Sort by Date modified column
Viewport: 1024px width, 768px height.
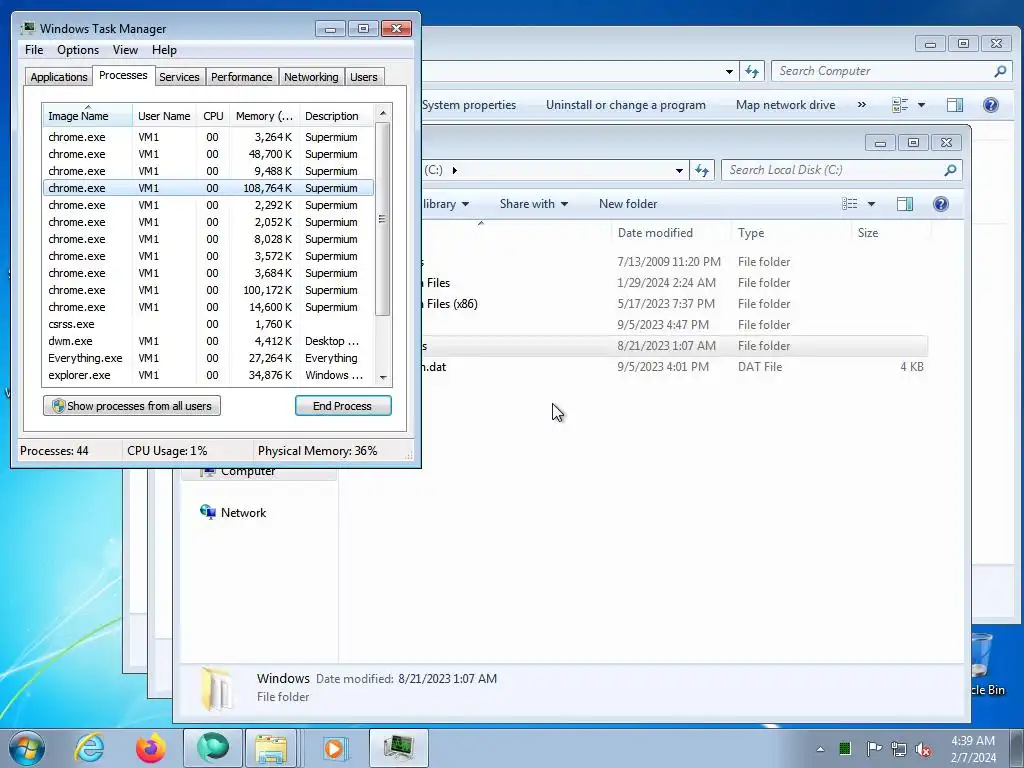click(670, 233)
